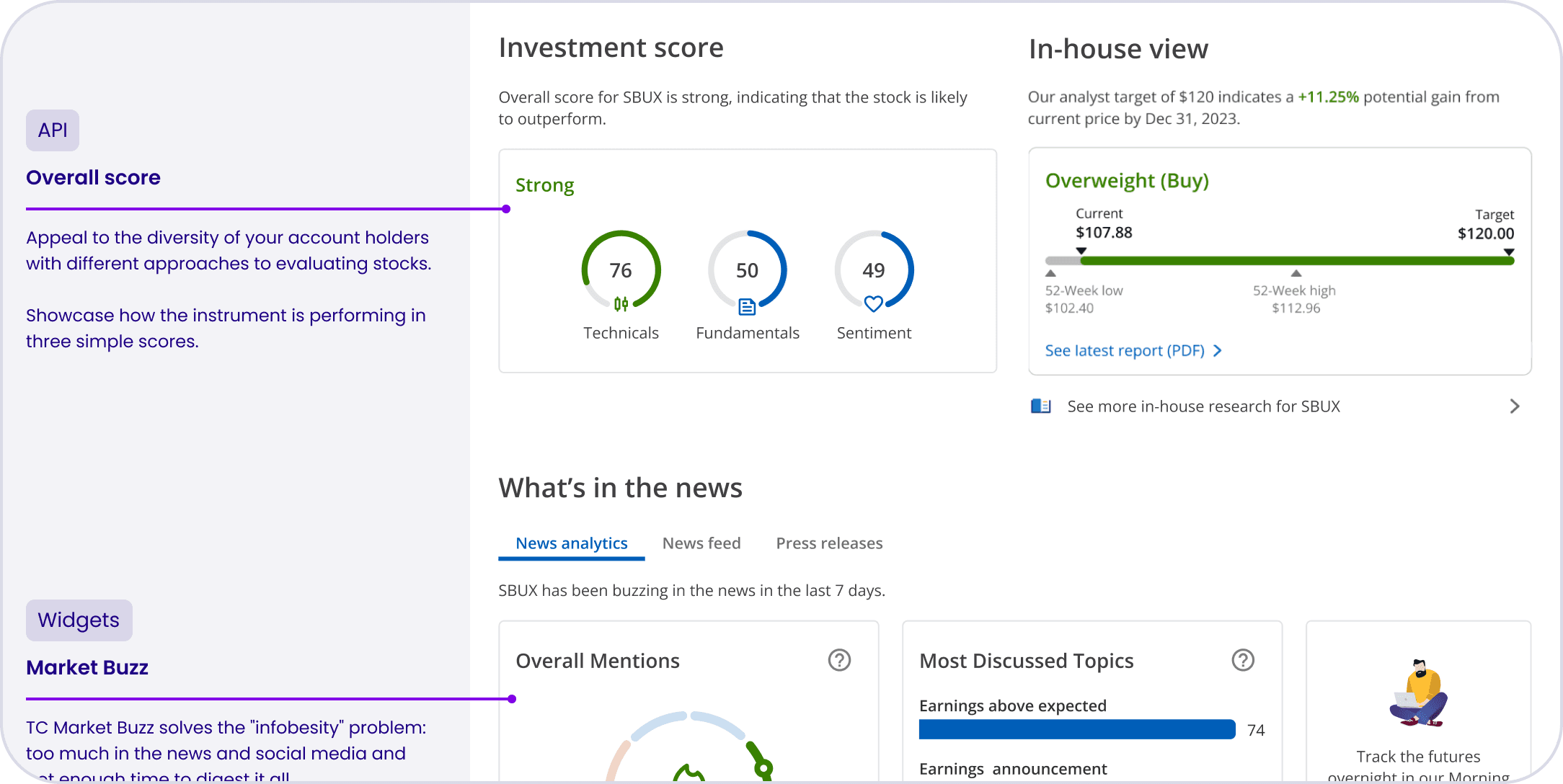Click the Fundamentals document icon

tap(747, 307)
